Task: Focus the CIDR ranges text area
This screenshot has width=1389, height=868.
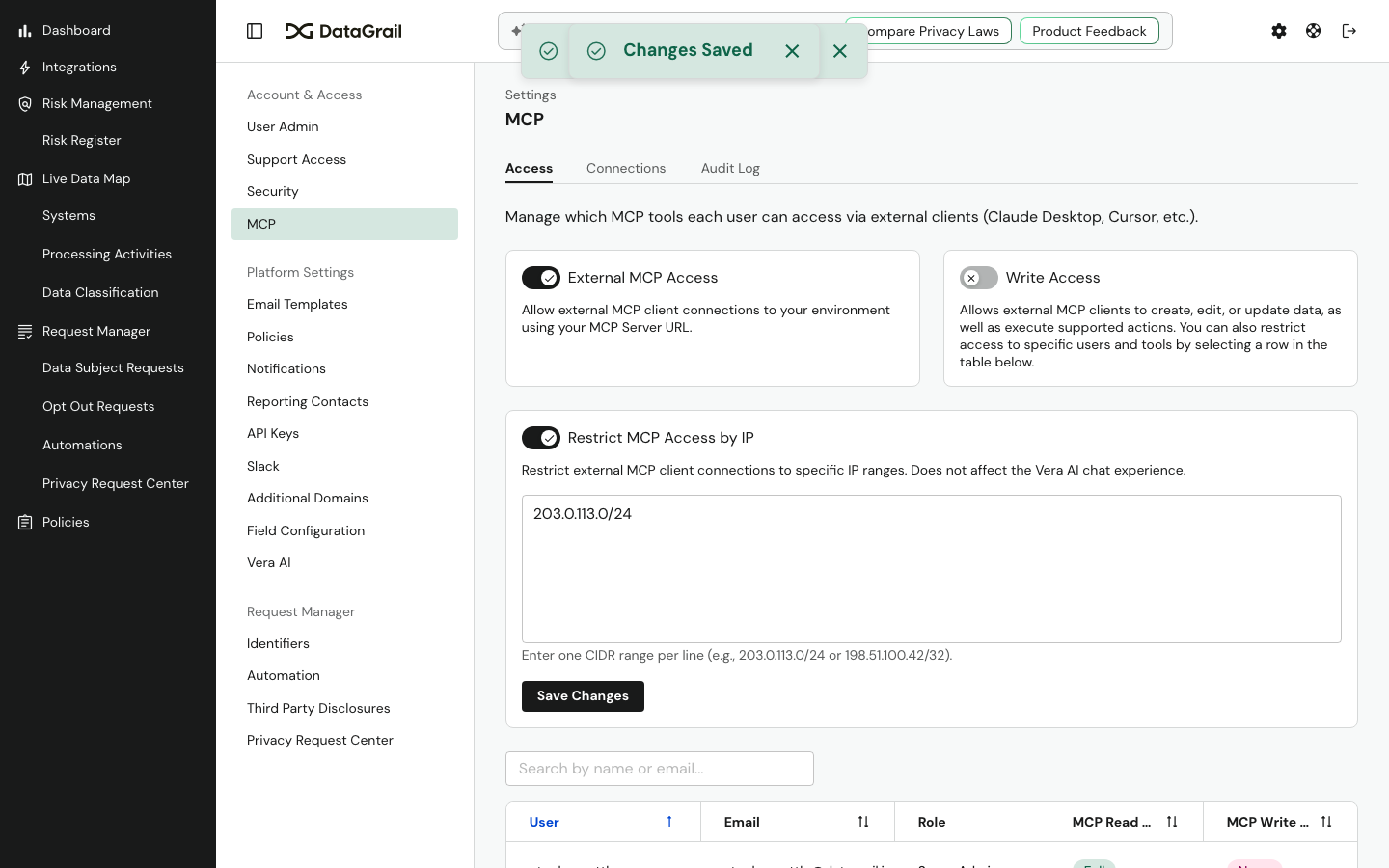Action: pyautogui.click(x=932, y=569)
